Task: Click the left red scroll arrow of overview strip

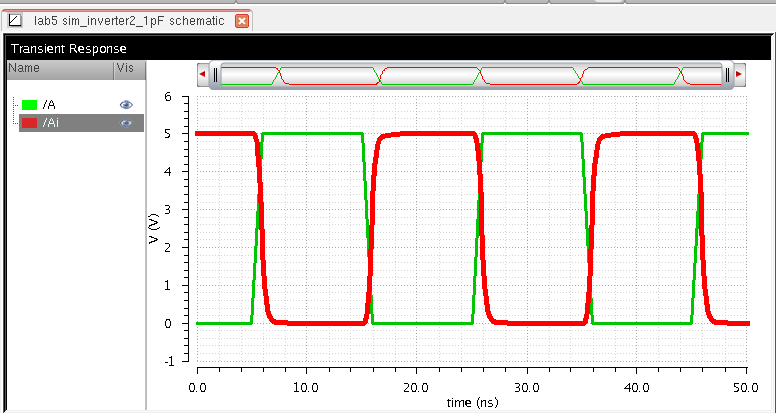Action: [203, 75]
